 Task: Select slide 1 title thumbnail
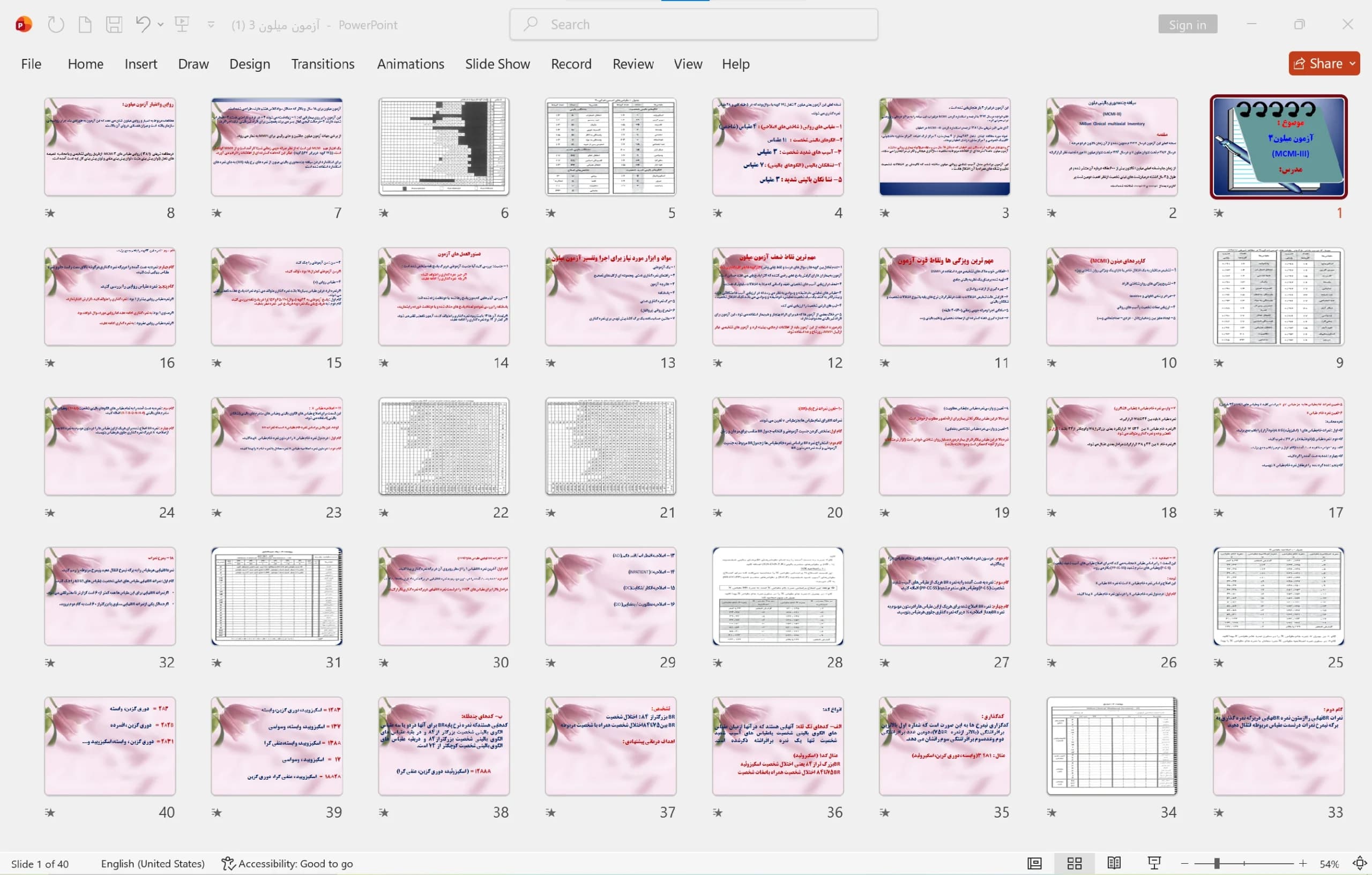pyautogui.click(x=1279, y=146)
